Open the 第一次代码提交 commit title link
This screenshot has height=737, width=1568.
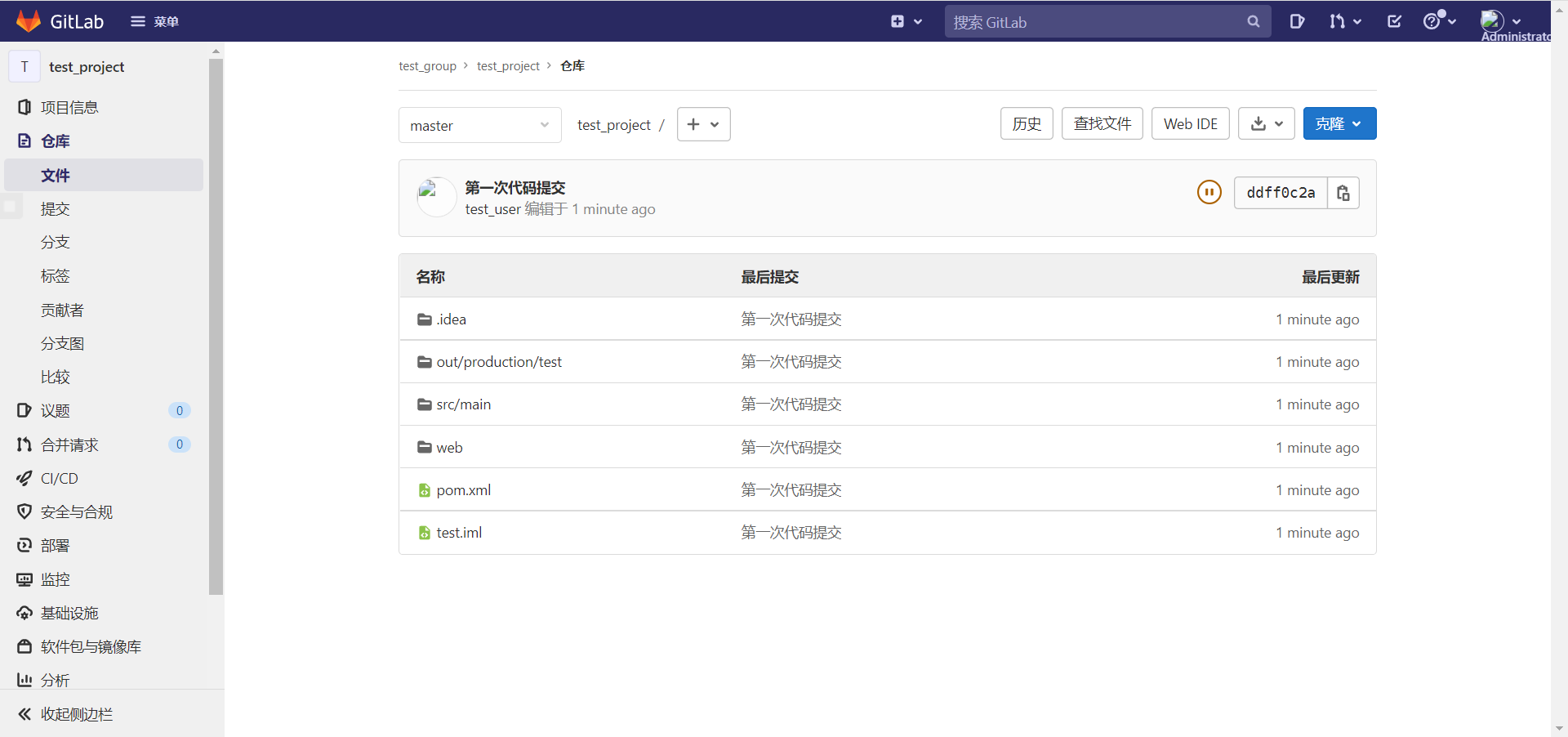point(514,188)
